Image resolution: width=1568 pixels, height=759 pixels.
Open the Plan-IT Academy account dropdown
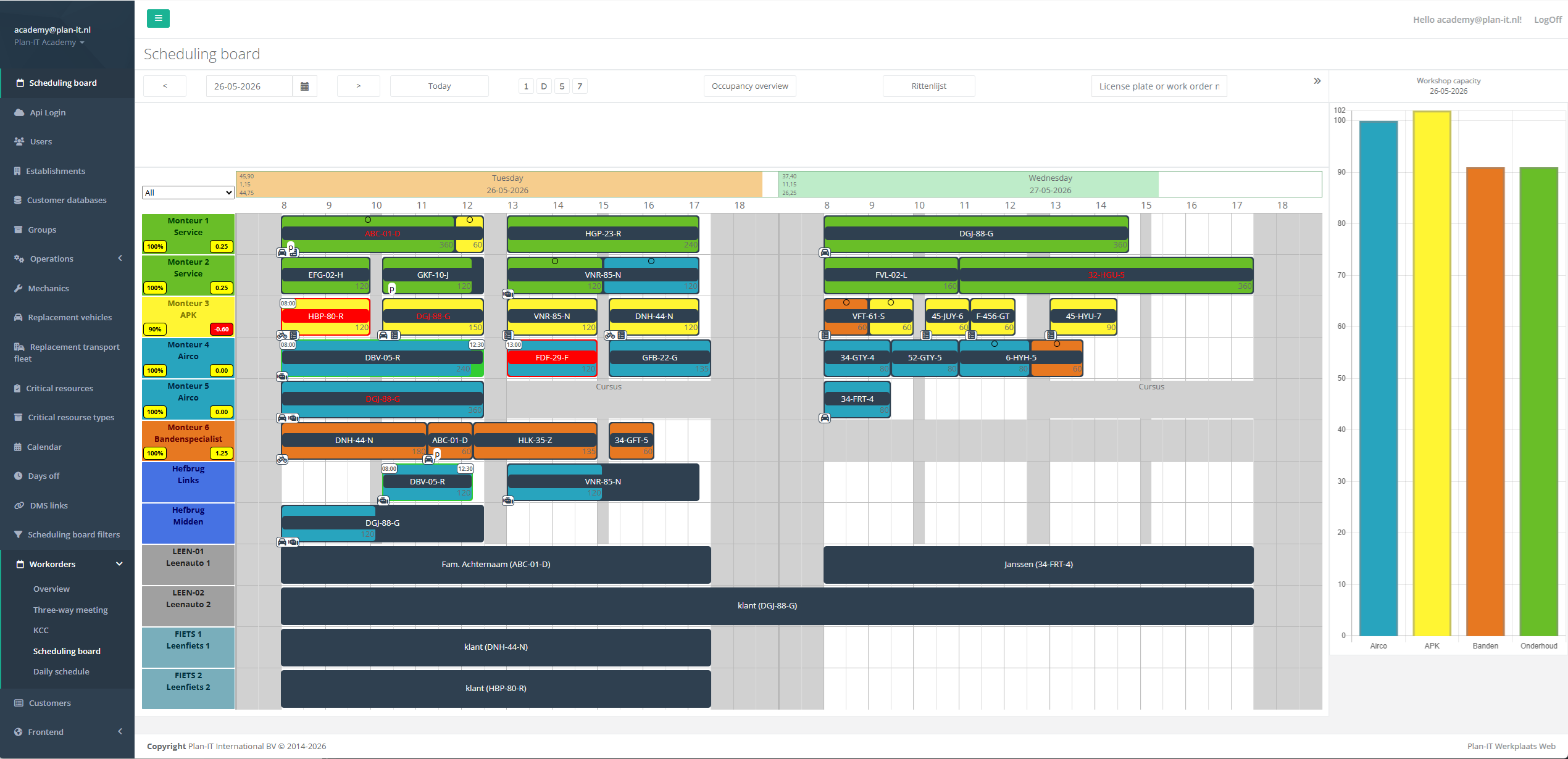49,42
